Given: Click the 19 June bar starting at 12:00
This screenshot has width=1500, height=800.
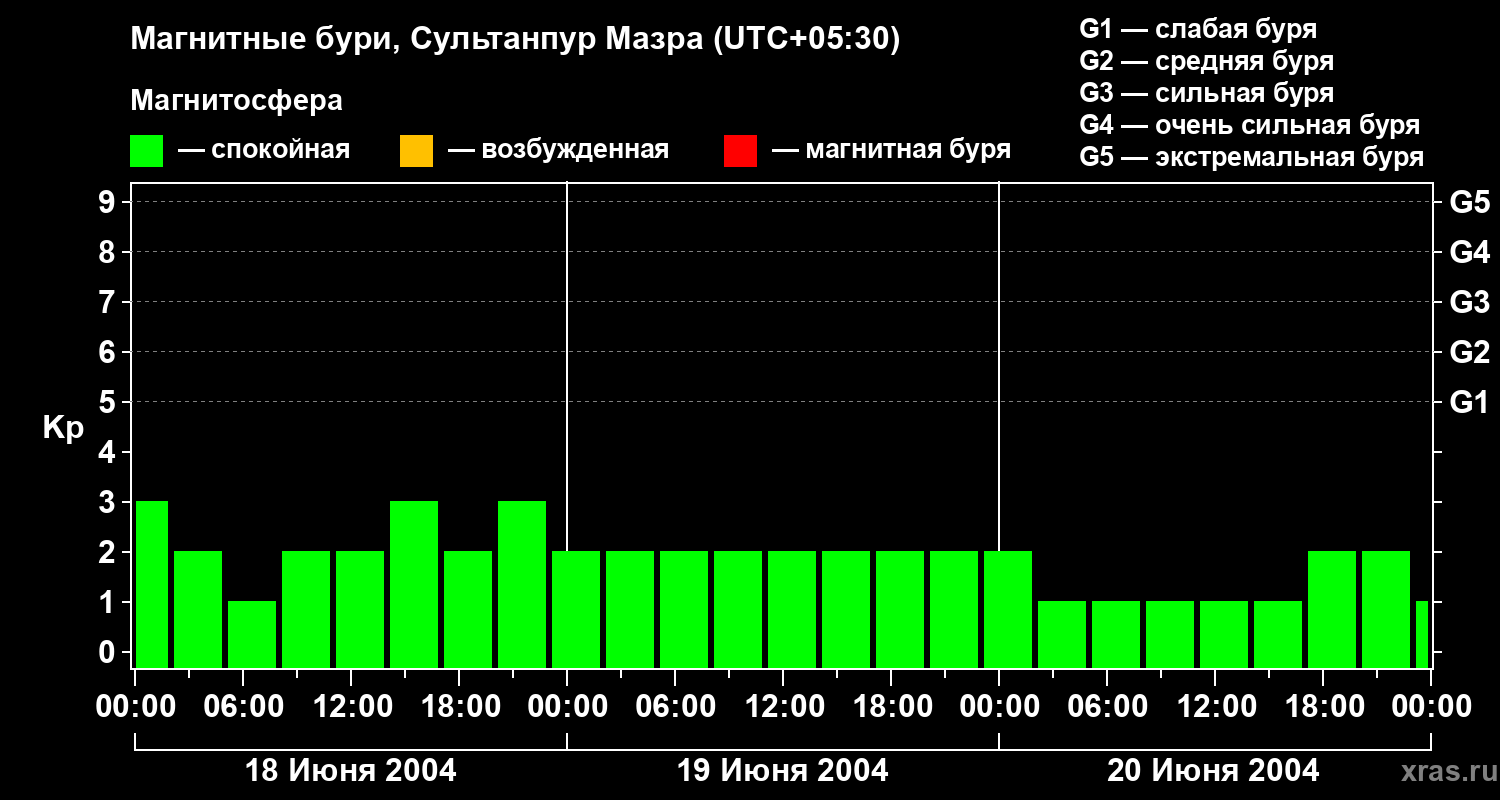Looking at the screenshot, I should click(792, 610).
